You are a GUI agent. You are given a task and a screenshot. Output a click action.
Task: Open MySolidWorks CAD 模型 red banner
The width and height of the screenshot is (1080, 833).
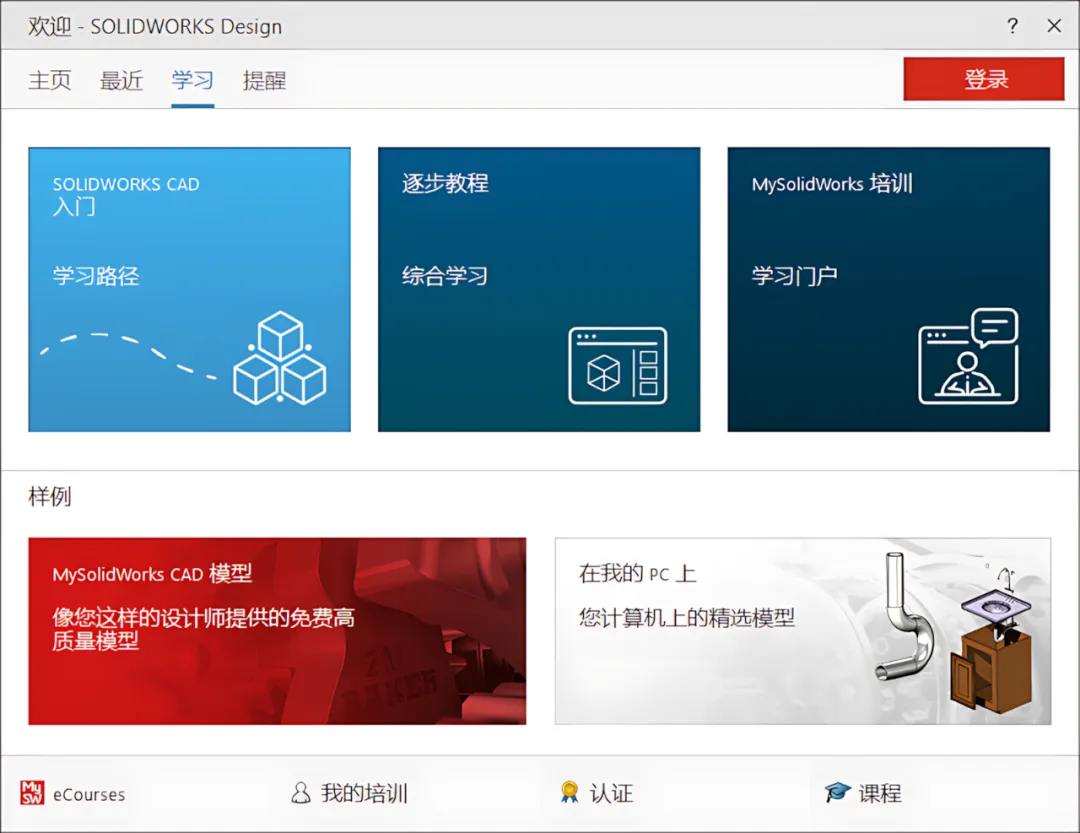[x=277, y=631]
